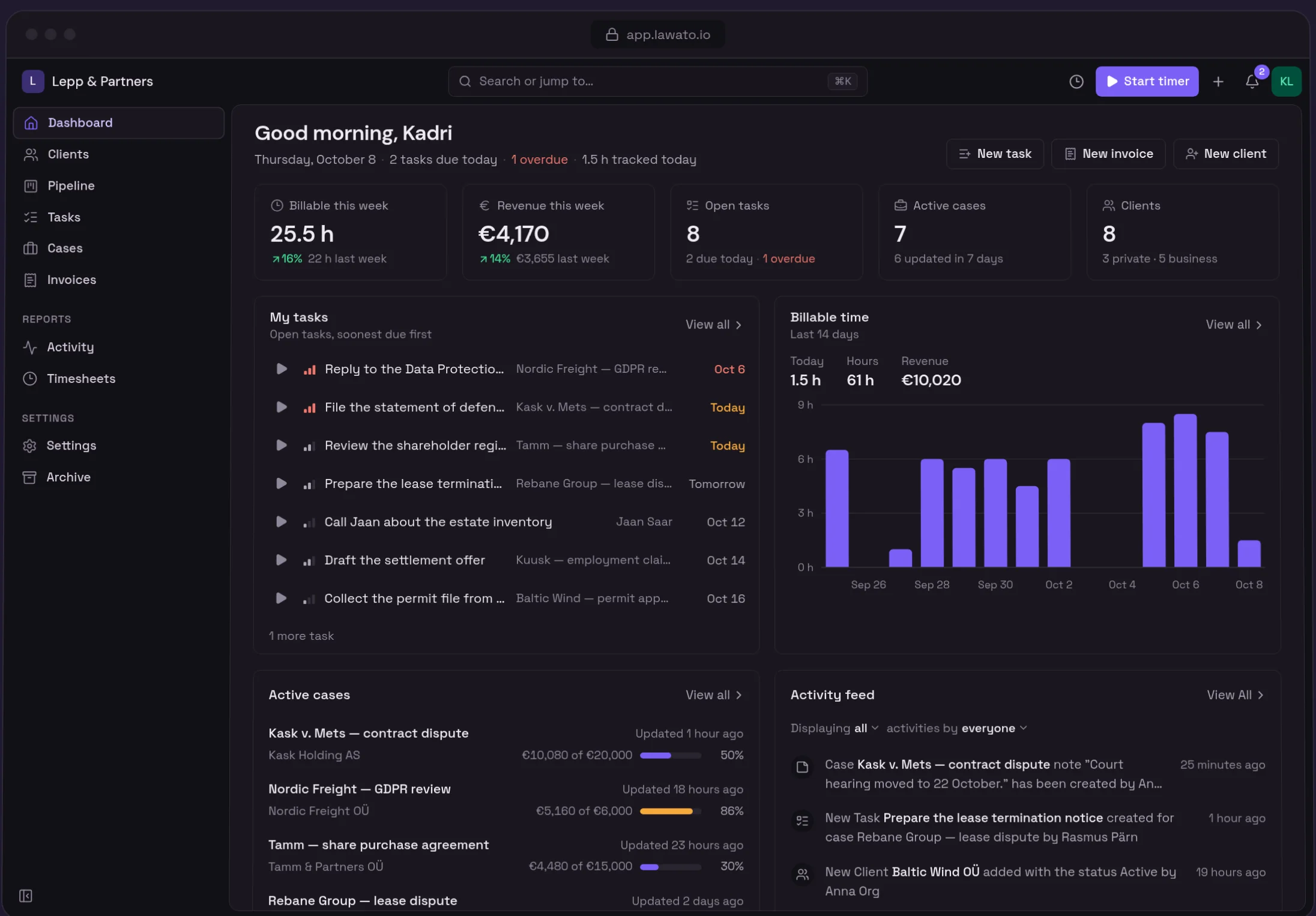1316x916 pixels.
Task: Open the activities by everyone dropdown
Action: (994, 728)
